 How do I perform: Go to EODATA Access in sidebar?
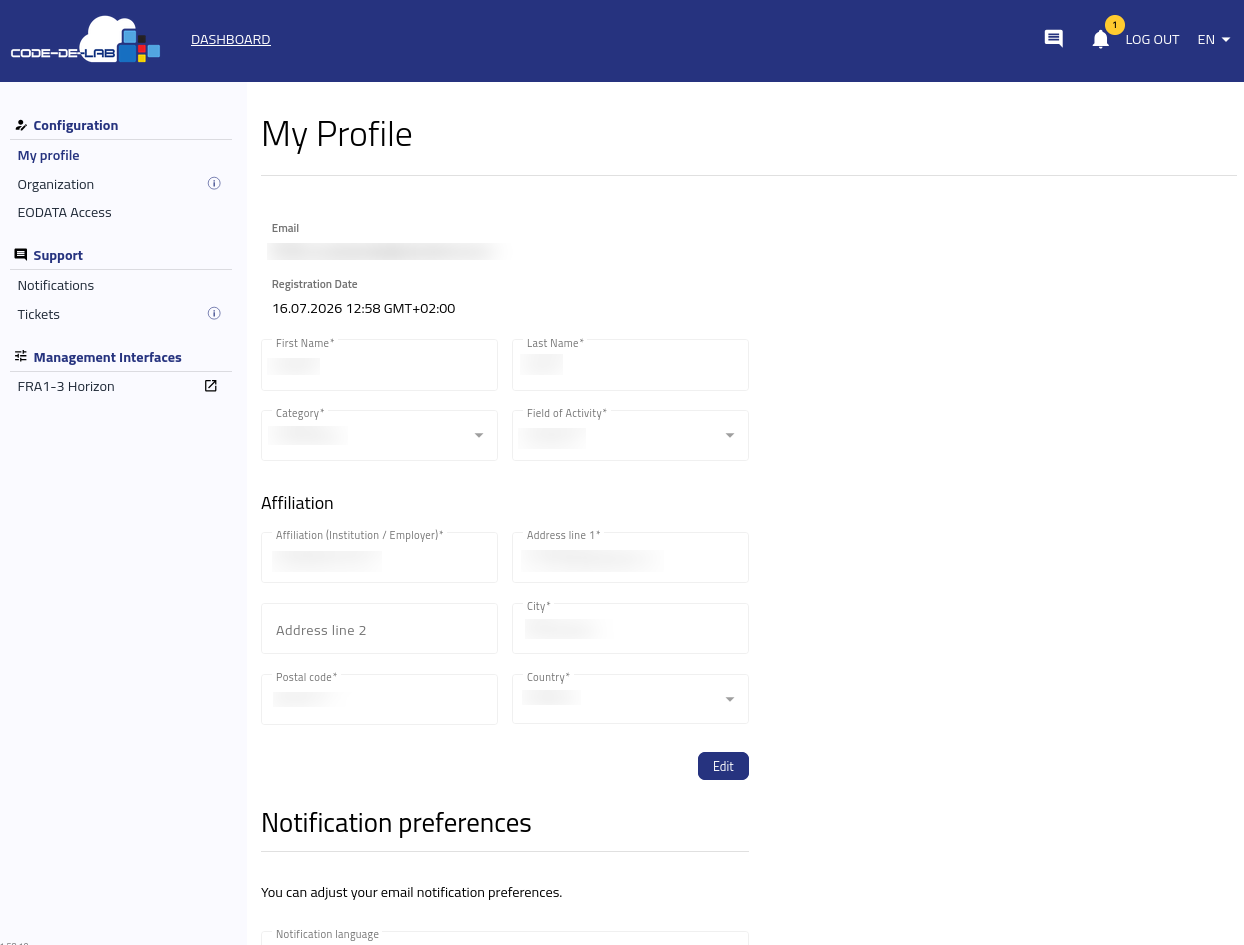pyautogui.click(x=65, y=213)
